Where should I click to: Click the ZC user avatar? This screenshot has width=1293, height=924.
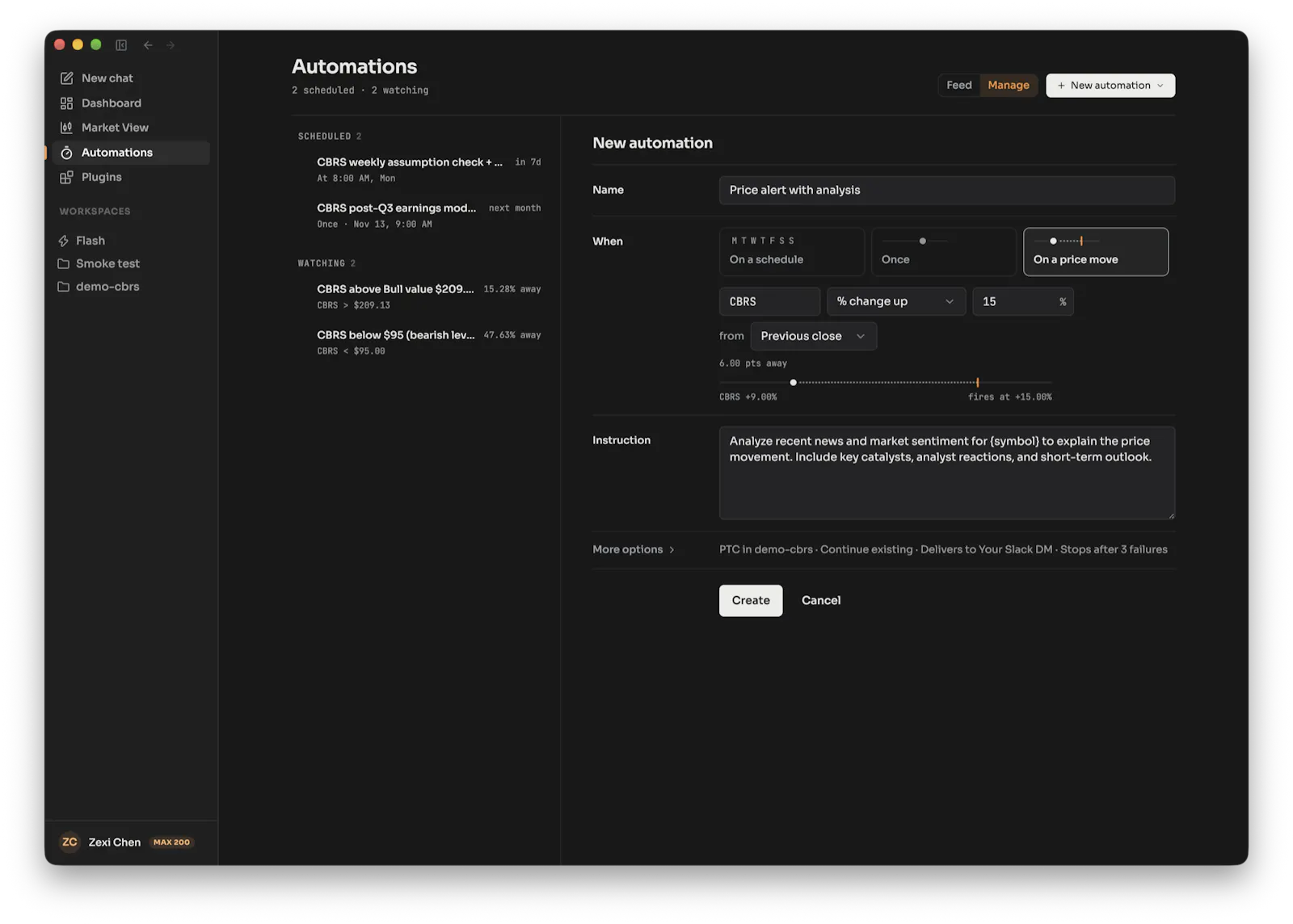pos(70,842)
